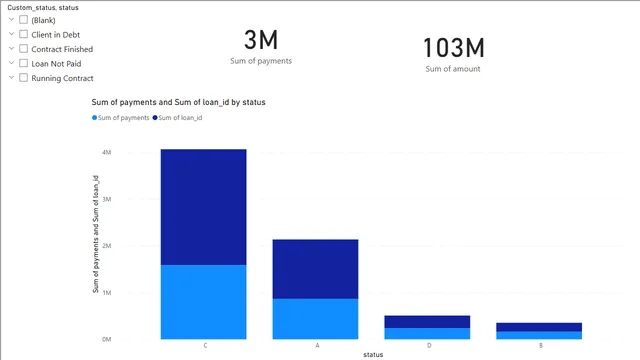640x360 pixels.
Task: Click the y-axis tick label 1M
Action: tap(107, 293)
